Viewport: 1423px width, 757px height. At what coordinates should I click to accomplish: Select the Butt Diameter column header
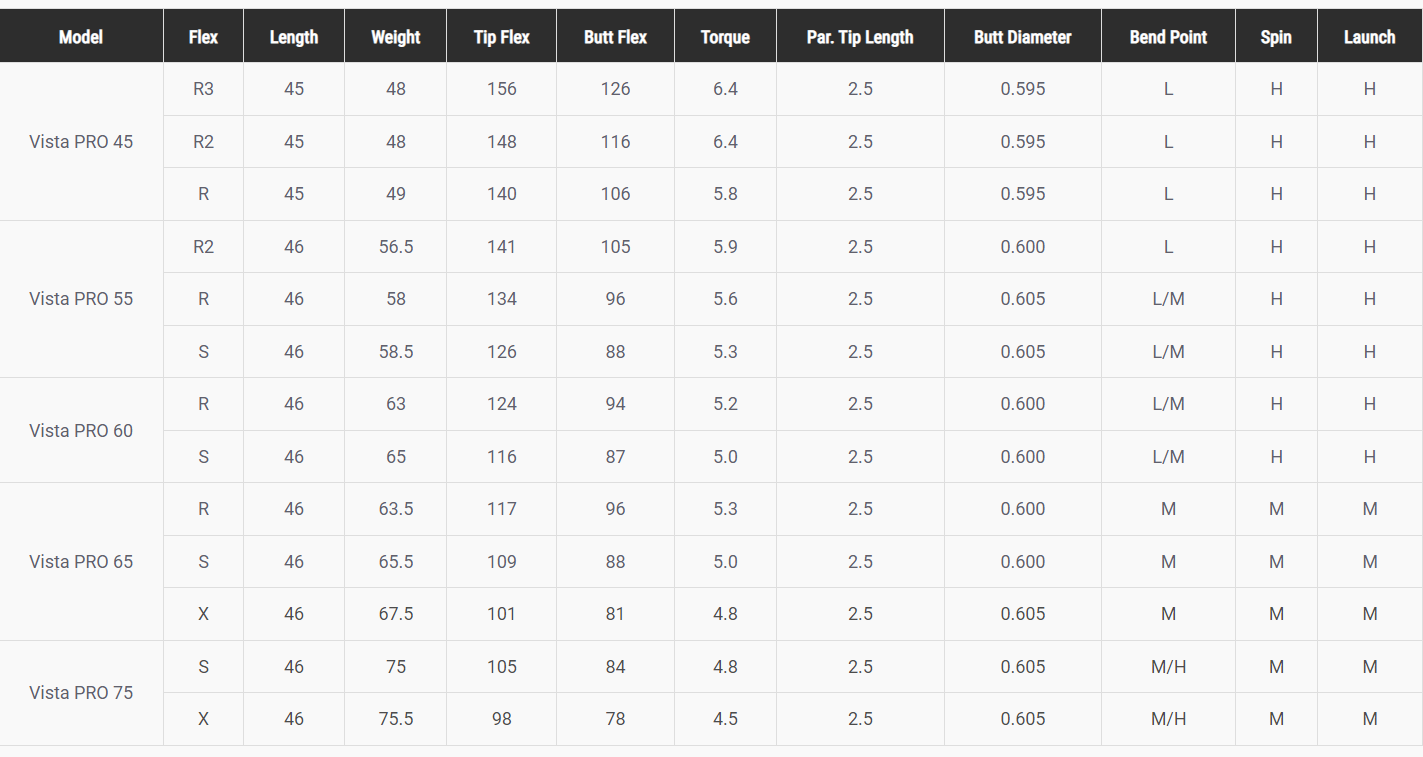pos(1022,37)
